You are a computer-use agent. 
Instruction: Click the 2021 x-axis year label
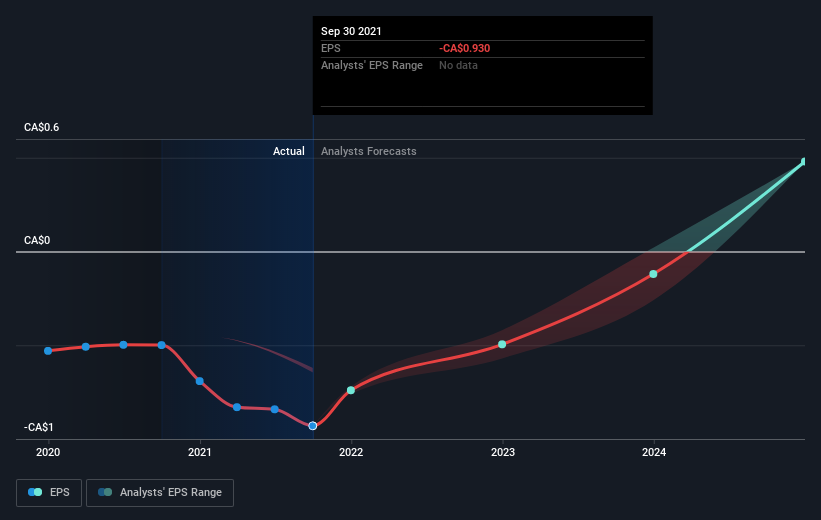coord(199,452)
